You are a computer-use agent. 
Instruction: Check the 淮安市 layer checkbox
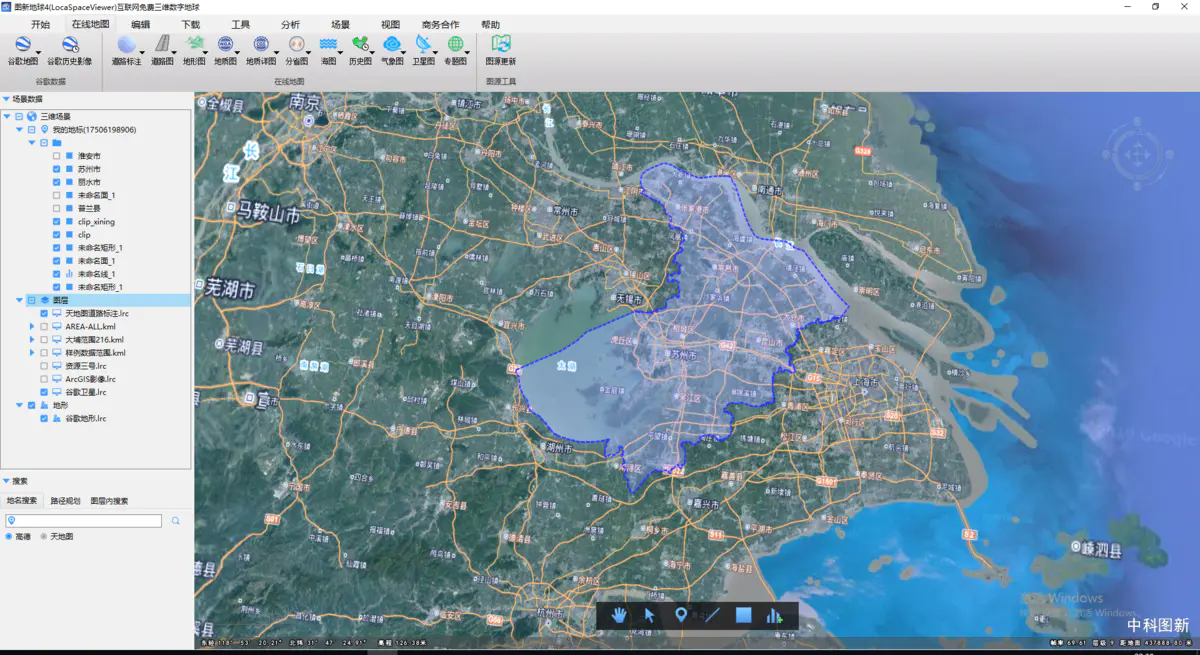57,156
